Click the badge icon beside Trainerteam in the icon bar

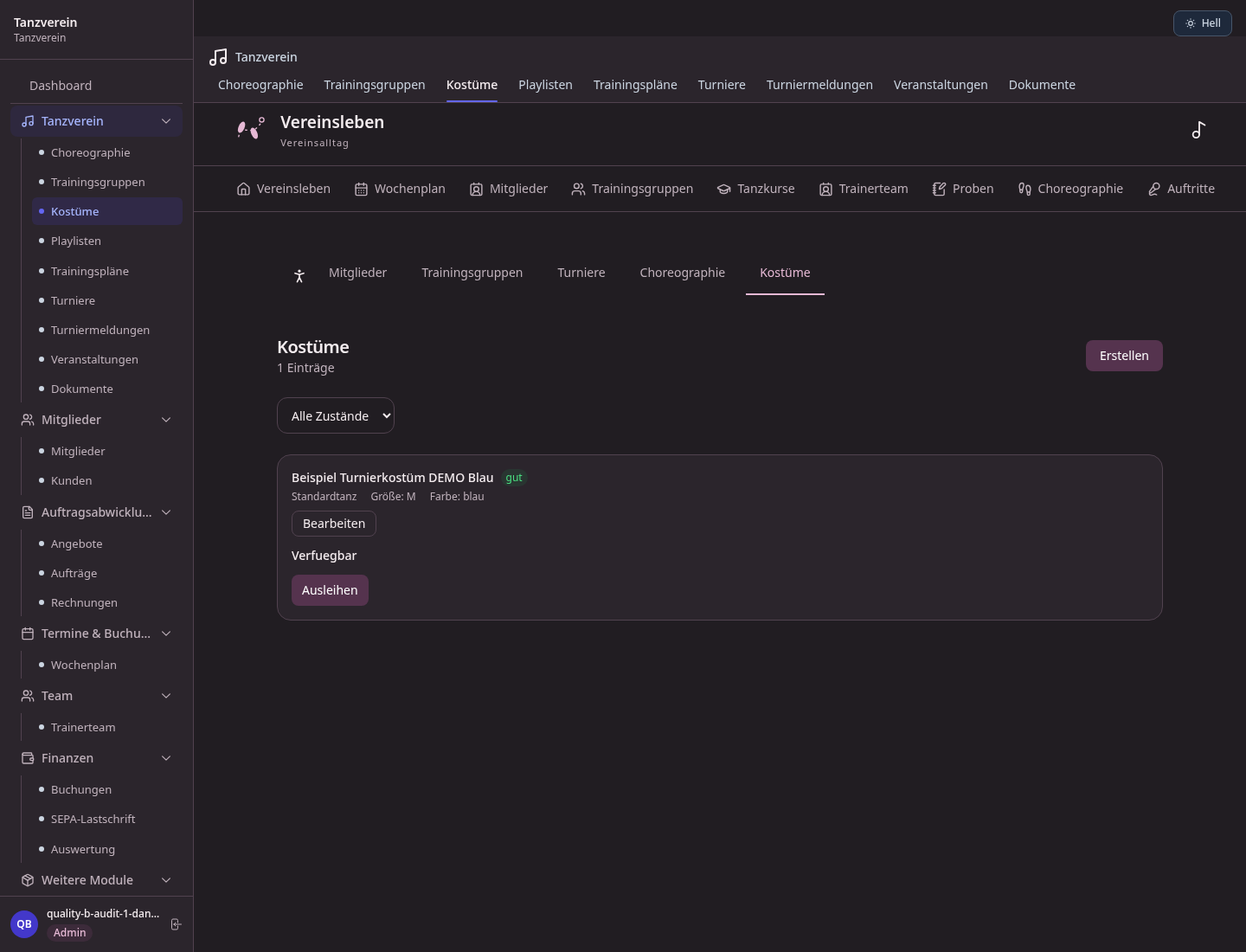click(x=825, y=189)
